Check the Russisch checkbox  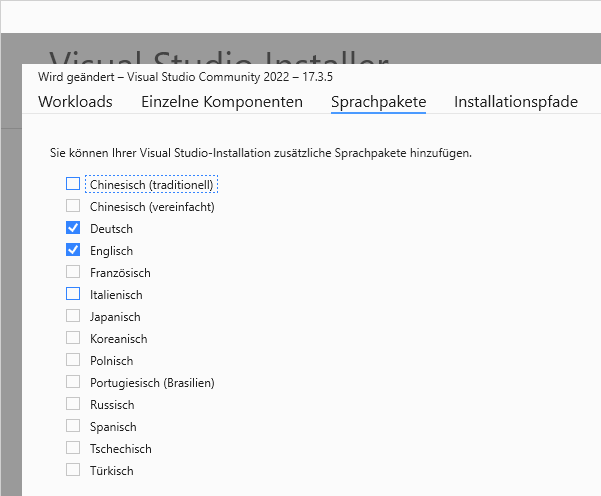[73, 404]
